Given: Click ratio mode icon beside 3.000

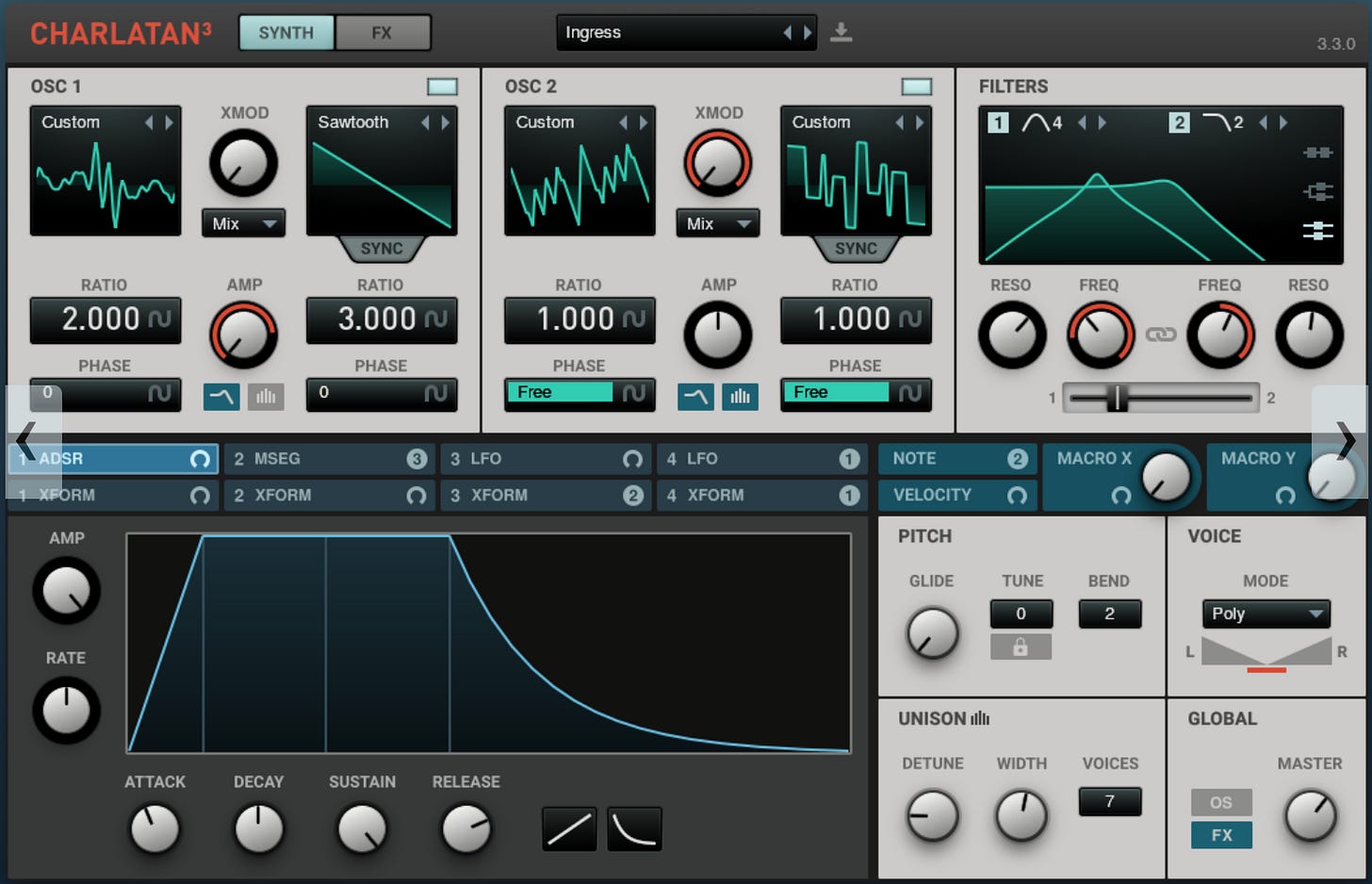Looking at the screenshot, I should click(x=436, y=319).
